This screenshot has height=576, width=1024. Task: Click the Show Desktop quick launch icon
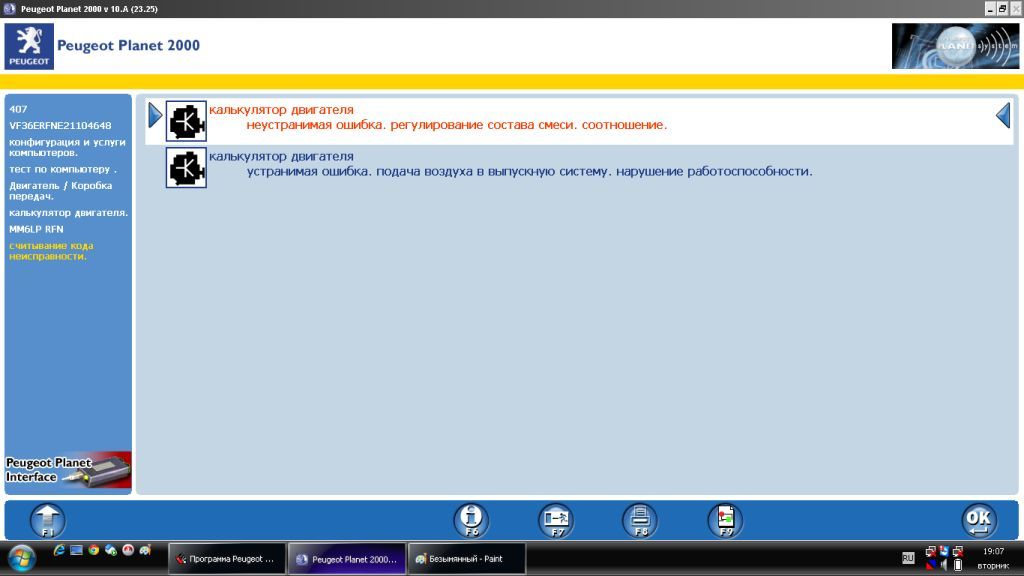[x=76, y=551]
